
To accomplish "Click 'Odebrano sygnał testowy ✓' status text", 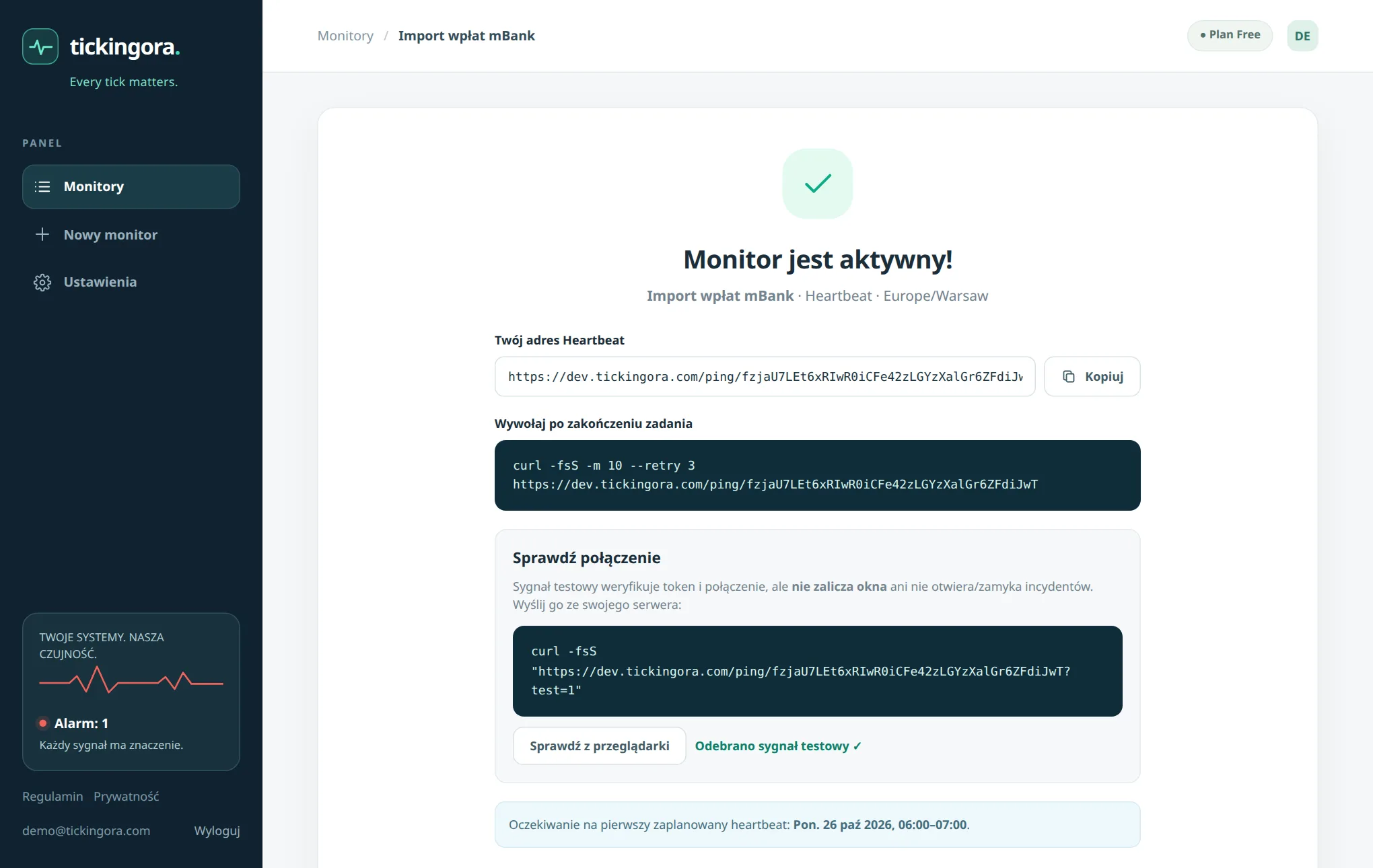I will coord(778,746).
